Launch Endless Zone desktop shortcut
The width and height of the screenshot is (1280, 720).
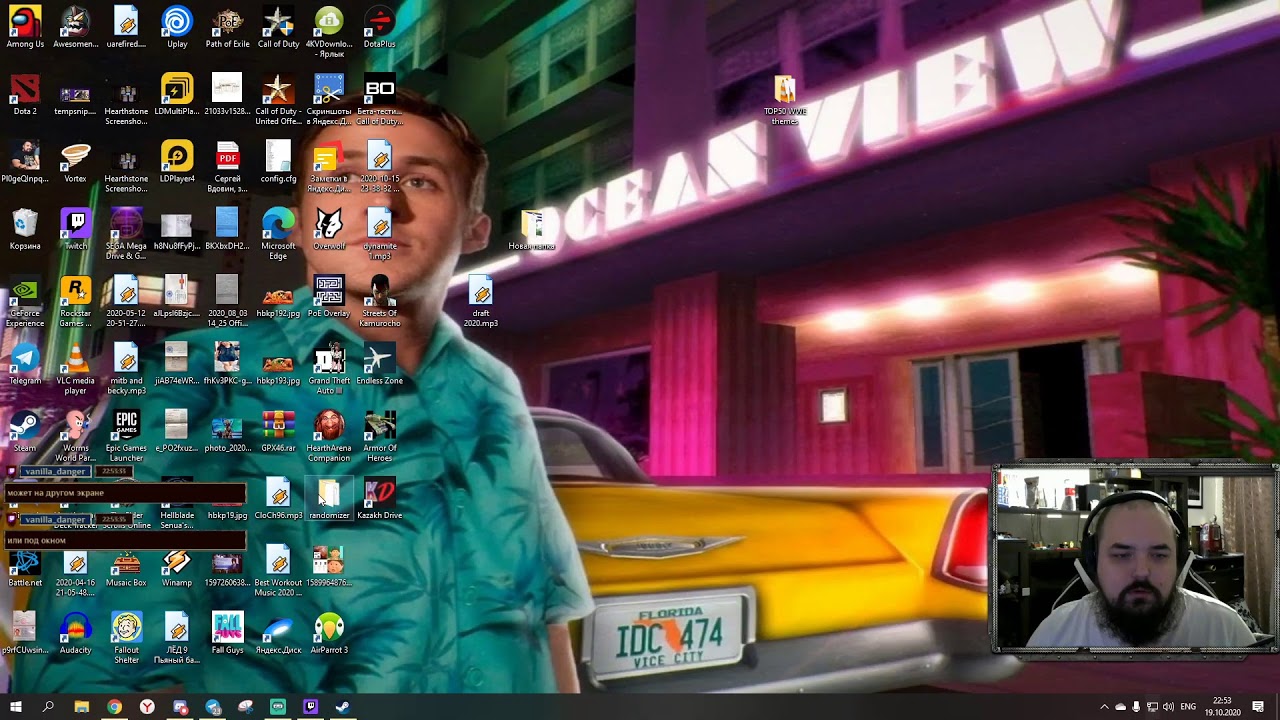pyautogui.click(x=379, y=364)
